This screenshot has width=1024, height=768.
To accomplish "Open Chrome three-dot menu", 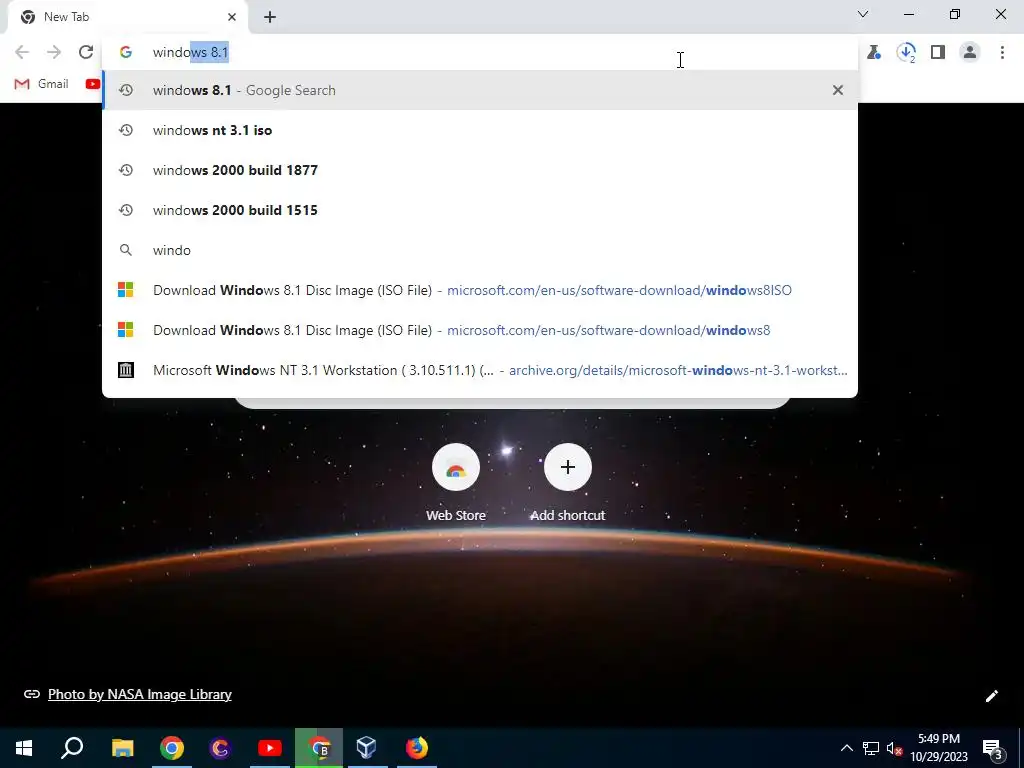I will point(1002,52).
